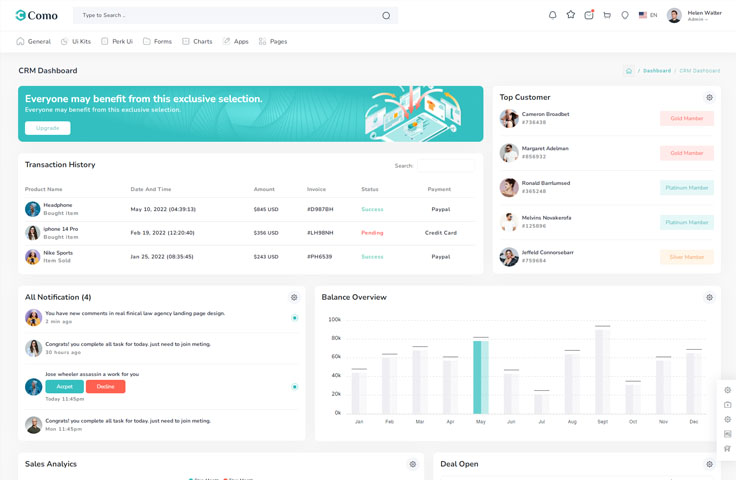
Task: Open Top Customer settings gear
Action: tap(709, 98)
